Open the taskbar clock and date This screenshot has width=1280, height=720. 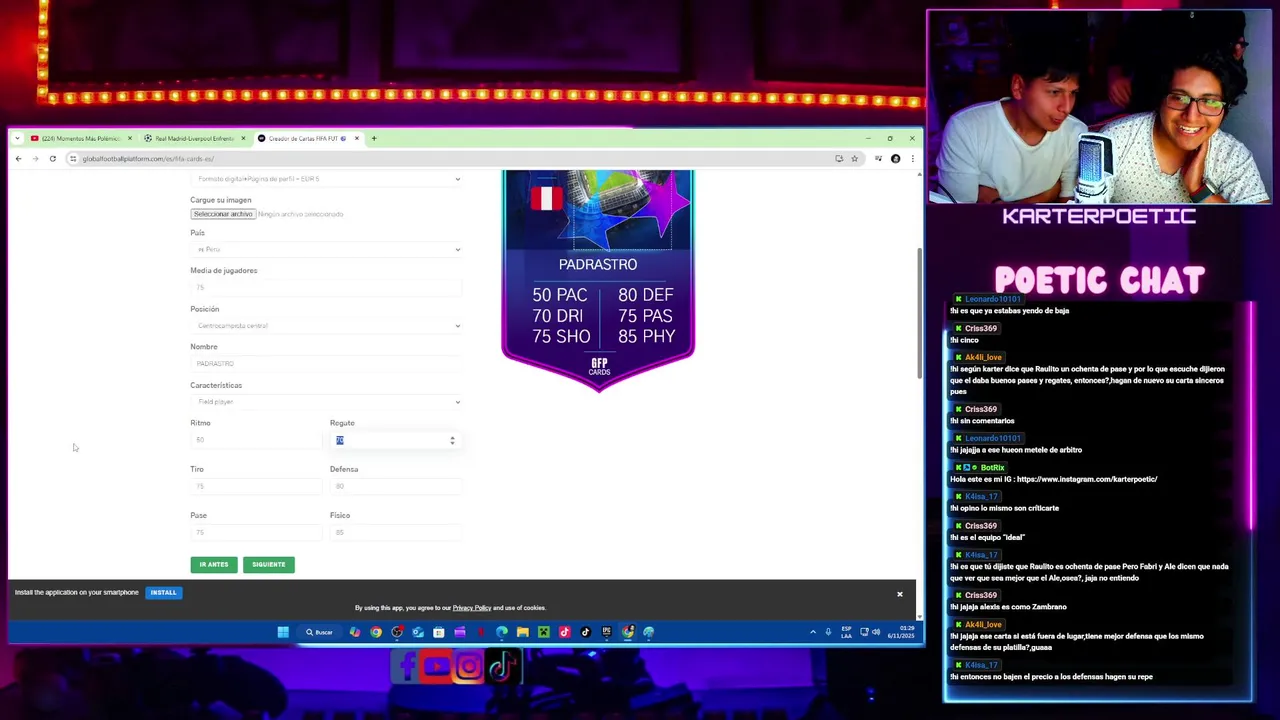coord(900,632)
